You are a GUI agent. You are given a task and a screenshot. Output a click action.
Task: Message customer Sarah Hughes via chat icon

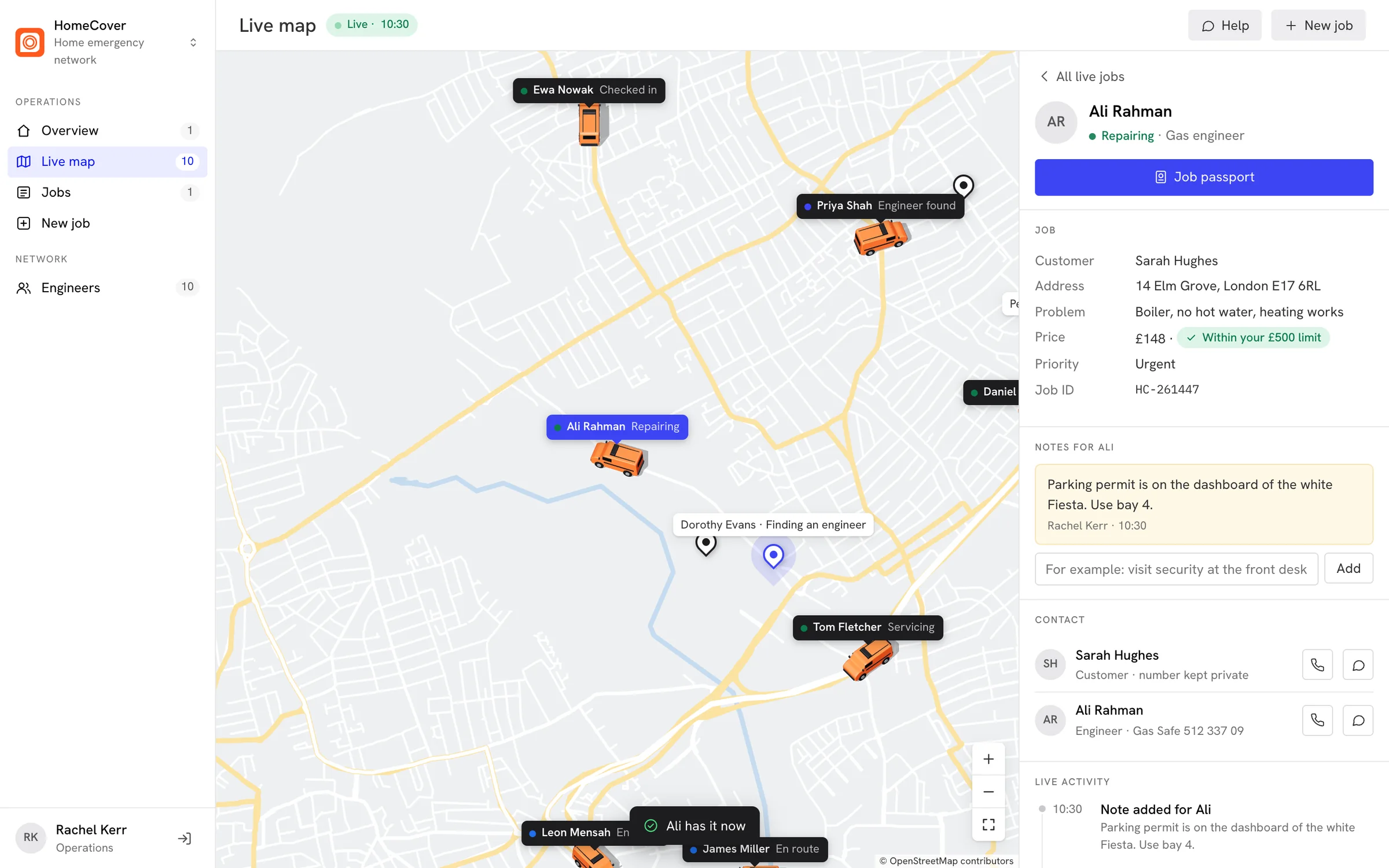click(1358, 665)
